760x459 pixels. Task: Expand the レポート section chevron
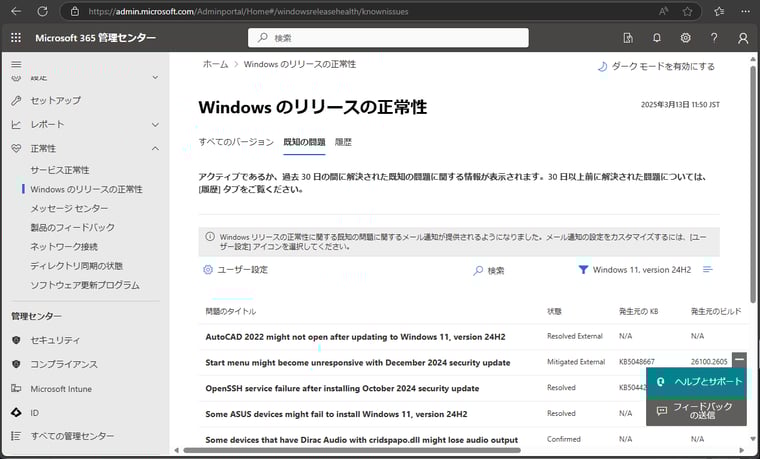[155, 125]
